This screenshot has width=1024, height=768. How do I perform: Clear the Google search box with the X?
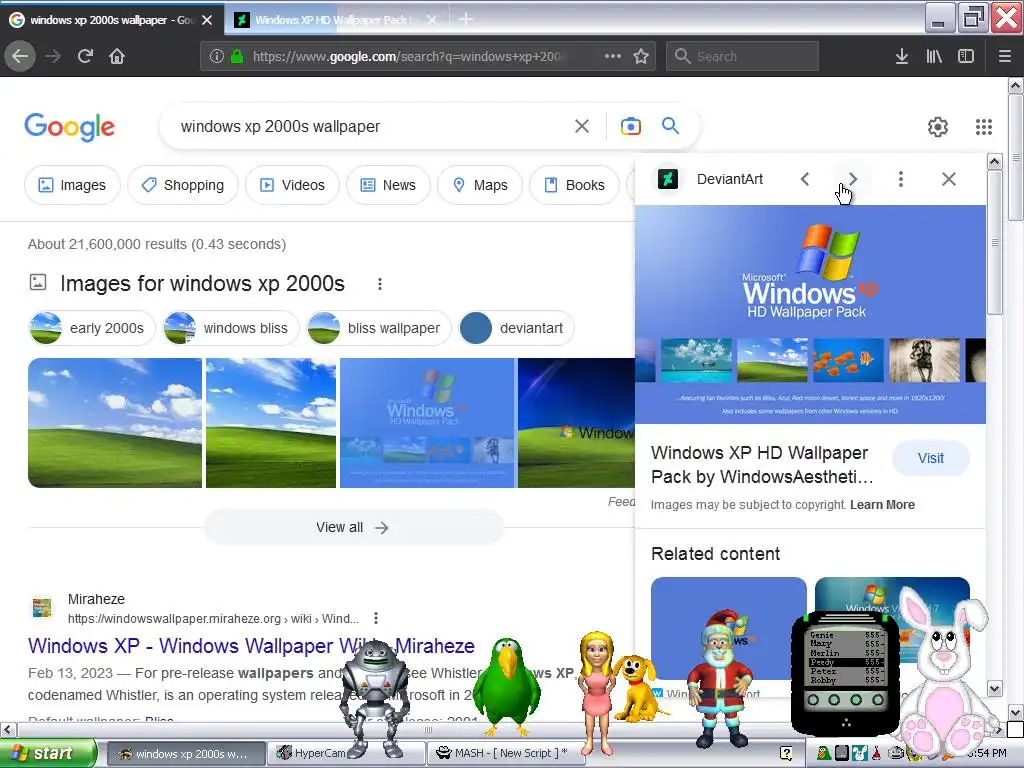[582, 126]
